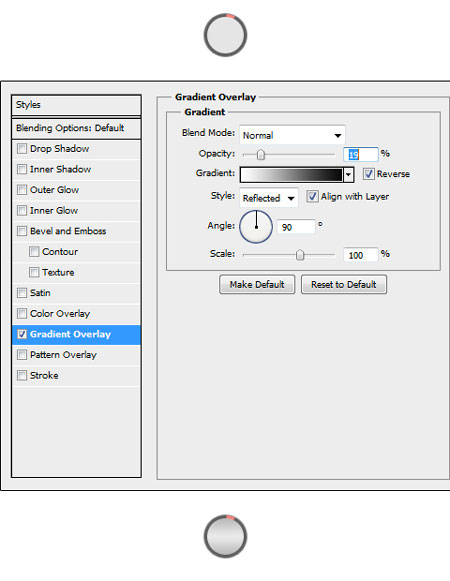Open the gradient preview swatch editor

pos(291,175)
